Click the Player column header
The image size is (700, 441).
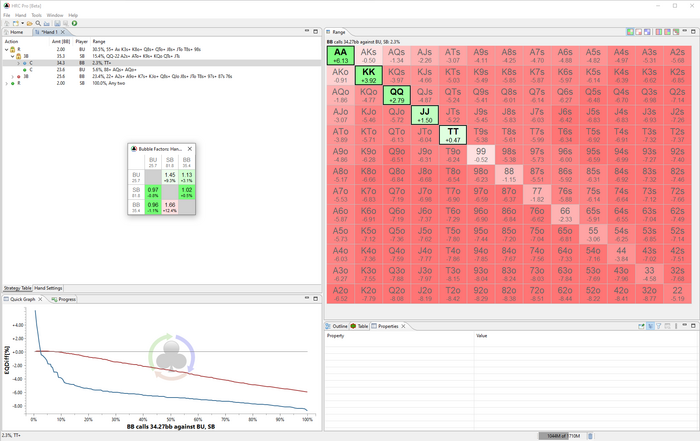pyautogui.click(x=82, y=42)
